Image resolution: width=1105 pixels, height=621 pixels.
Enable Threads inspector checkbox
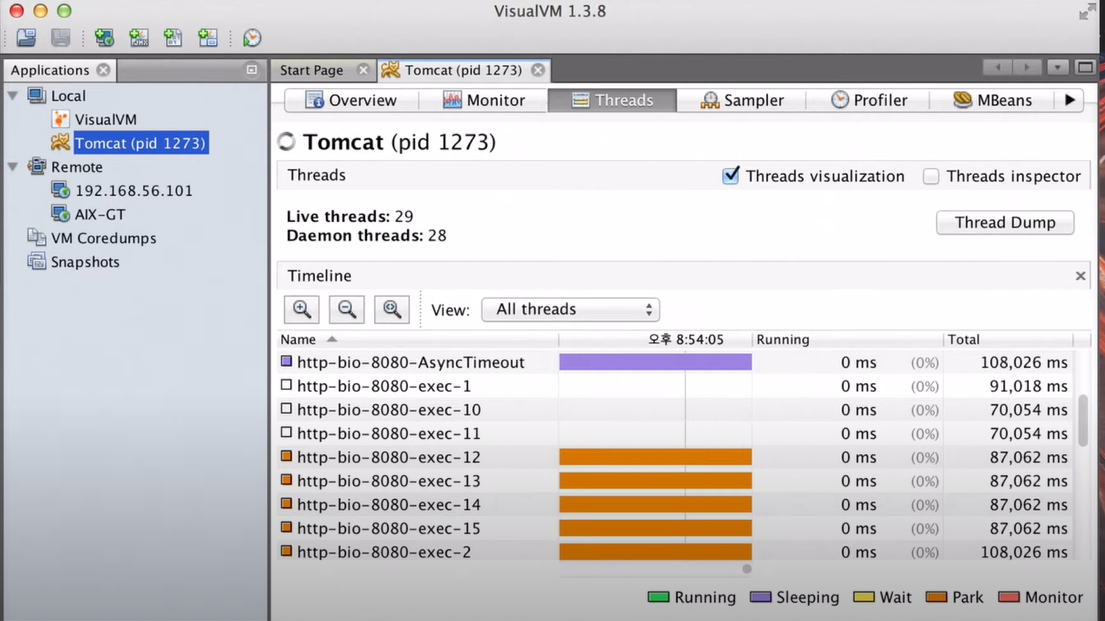(931, 176)
